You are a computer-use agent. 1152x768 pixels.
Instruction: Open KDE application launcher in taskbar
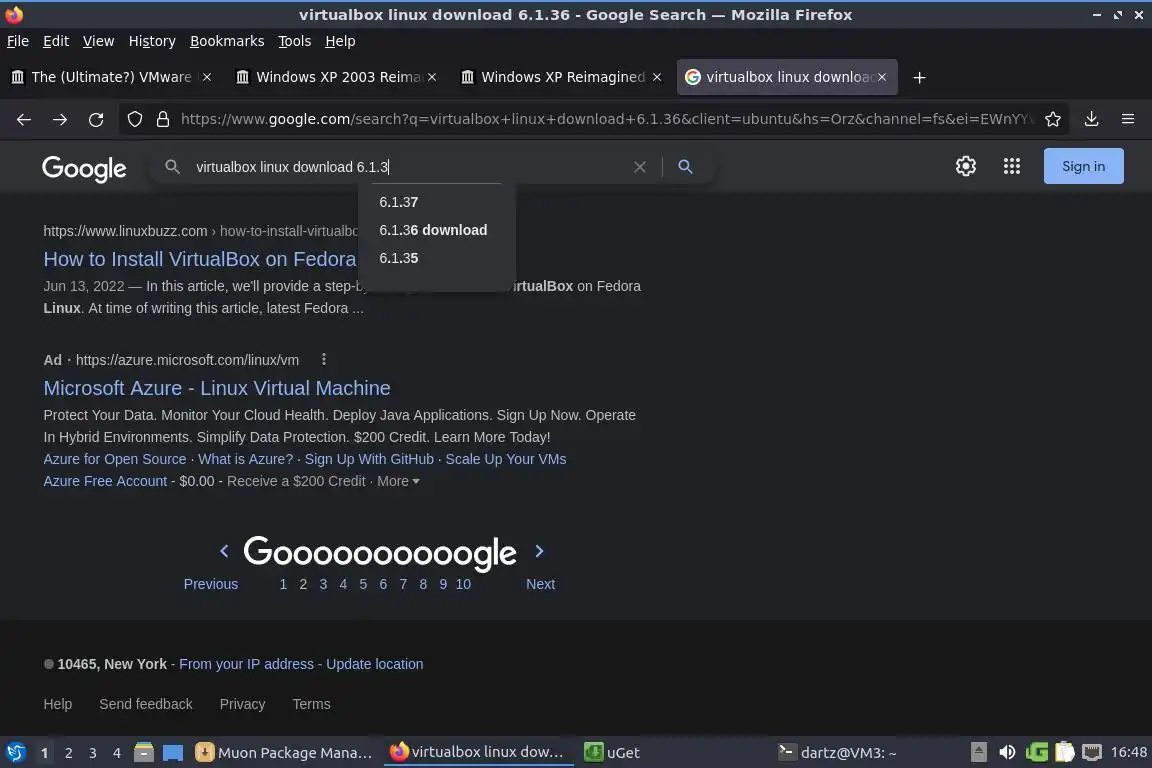(15, 753)
